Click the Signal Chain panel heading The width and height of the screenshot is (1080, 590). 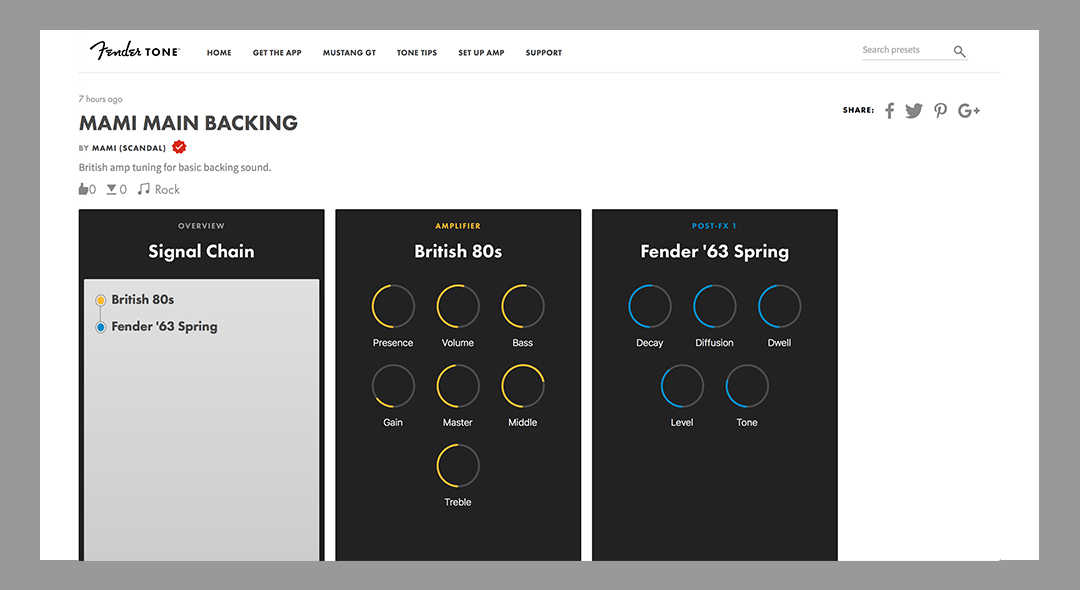(x=201, y=251)
